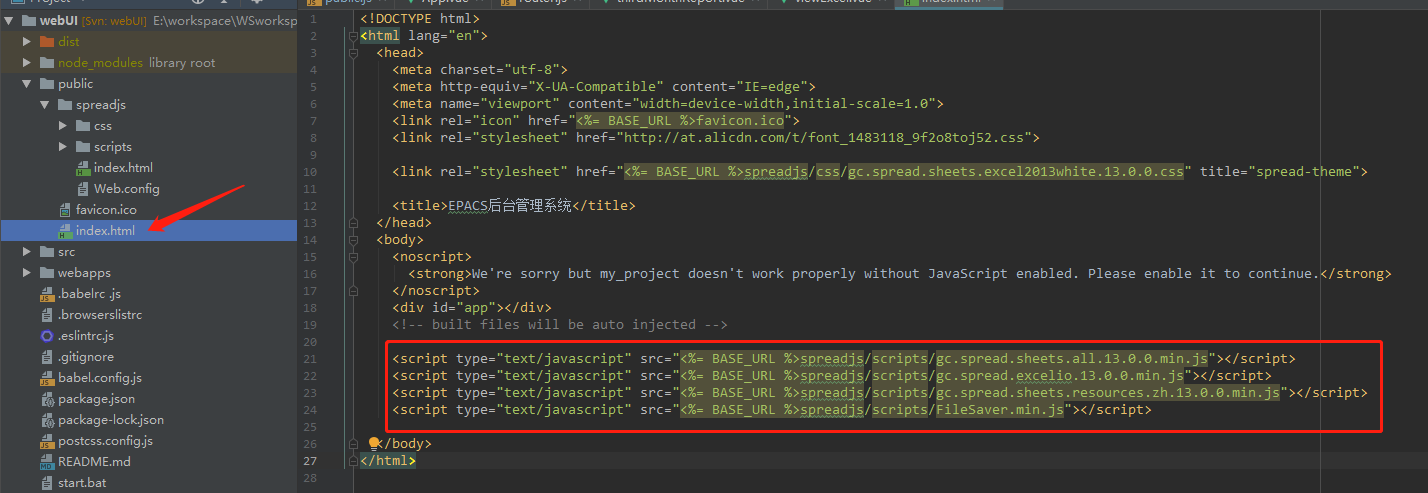Image resolution: width=1428 pixels, height=493 pixels.
Task: Click the node_modules folder icon
Action: (47, 63)
